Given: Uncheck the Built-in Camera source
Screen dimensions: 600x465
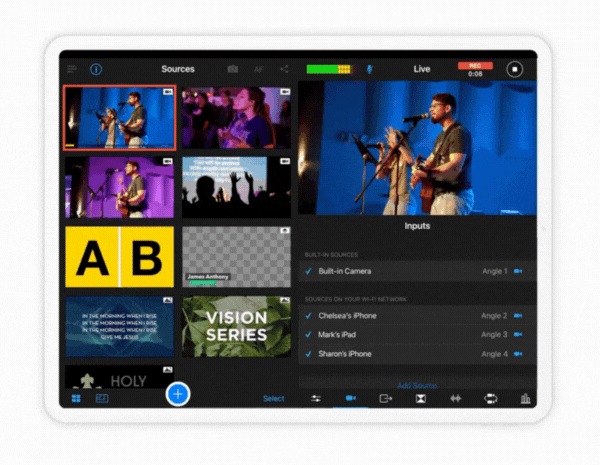Looking at the screenshot, I should click(309, 271).
